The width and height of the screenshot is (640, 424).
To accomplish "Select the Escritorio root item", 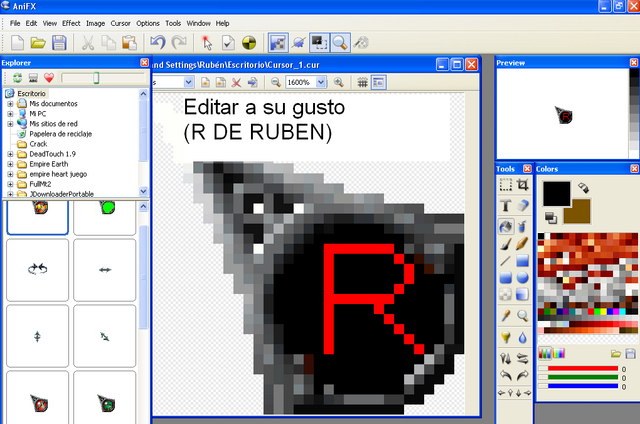I will [x=31, y=93].
